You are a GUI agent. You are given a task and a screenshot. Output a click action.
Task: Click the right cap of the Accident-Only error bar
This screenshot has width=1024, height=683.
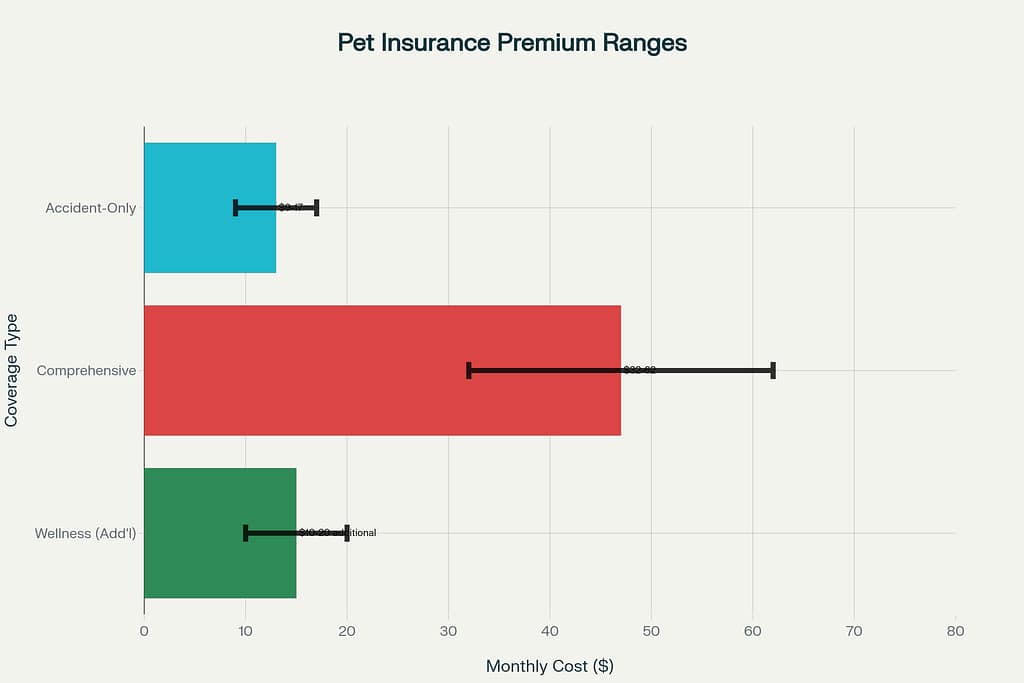316,208
